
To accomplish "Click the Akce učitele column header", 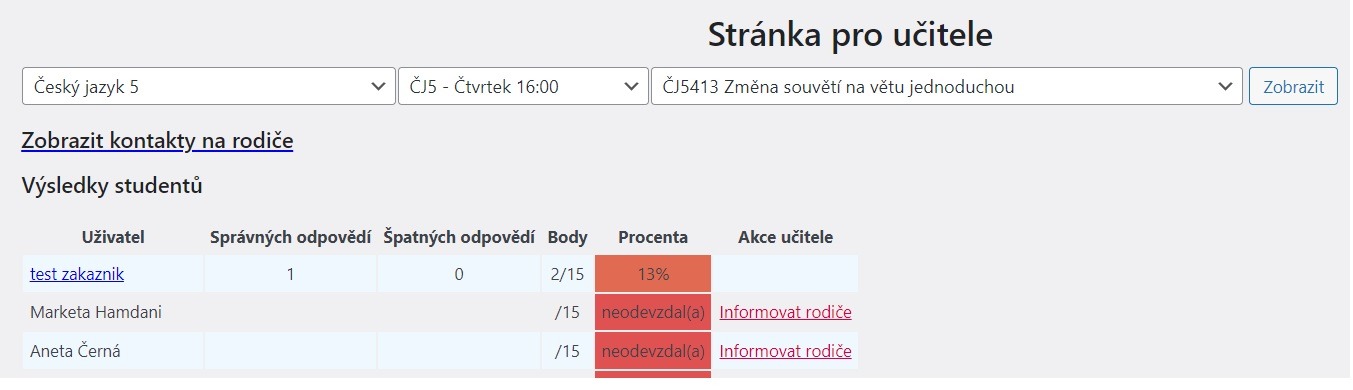I will coord(785,237).
